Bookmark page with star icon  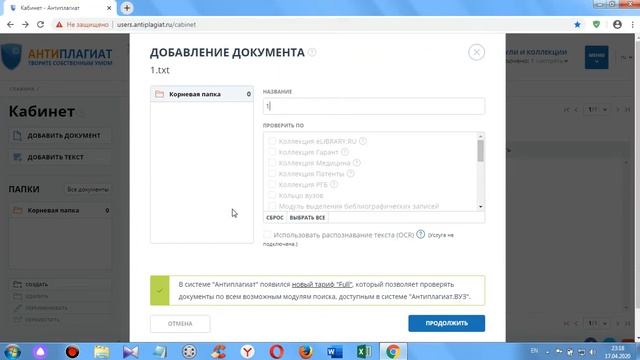[577, 24]
